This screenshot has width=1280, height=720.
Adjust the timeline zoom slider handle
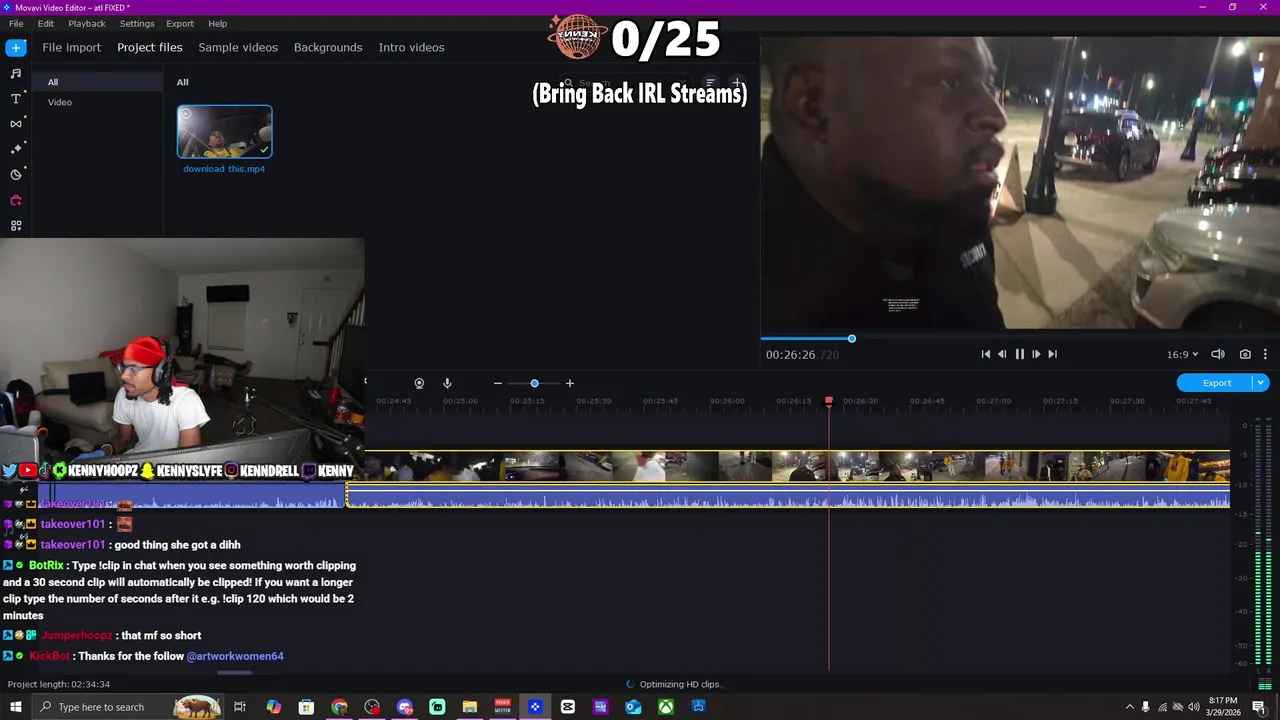[x=534, y=383]
